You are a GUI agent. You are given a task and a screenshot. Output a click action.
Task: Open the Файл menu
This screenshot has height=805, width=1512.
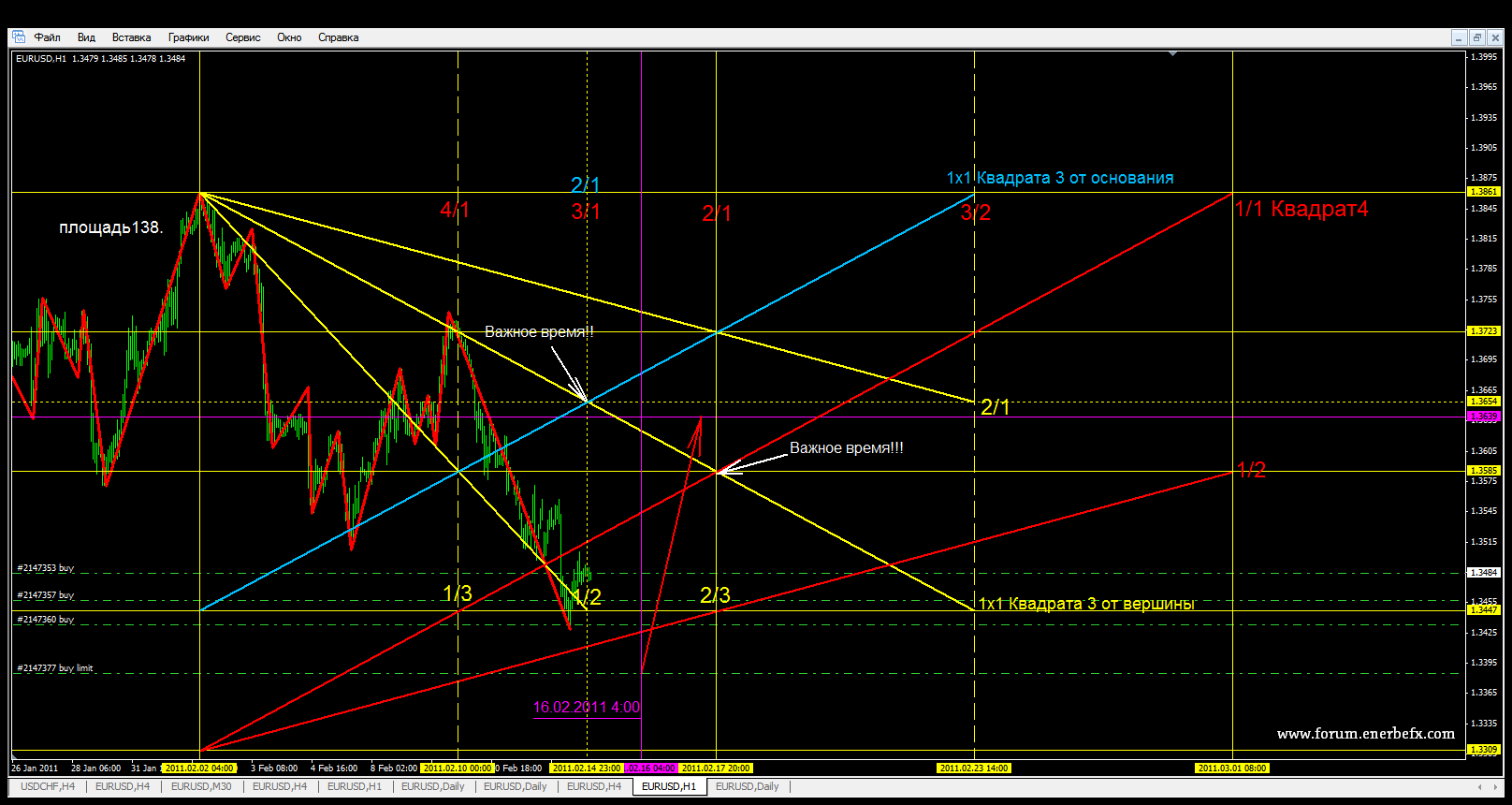pos(47,37)
